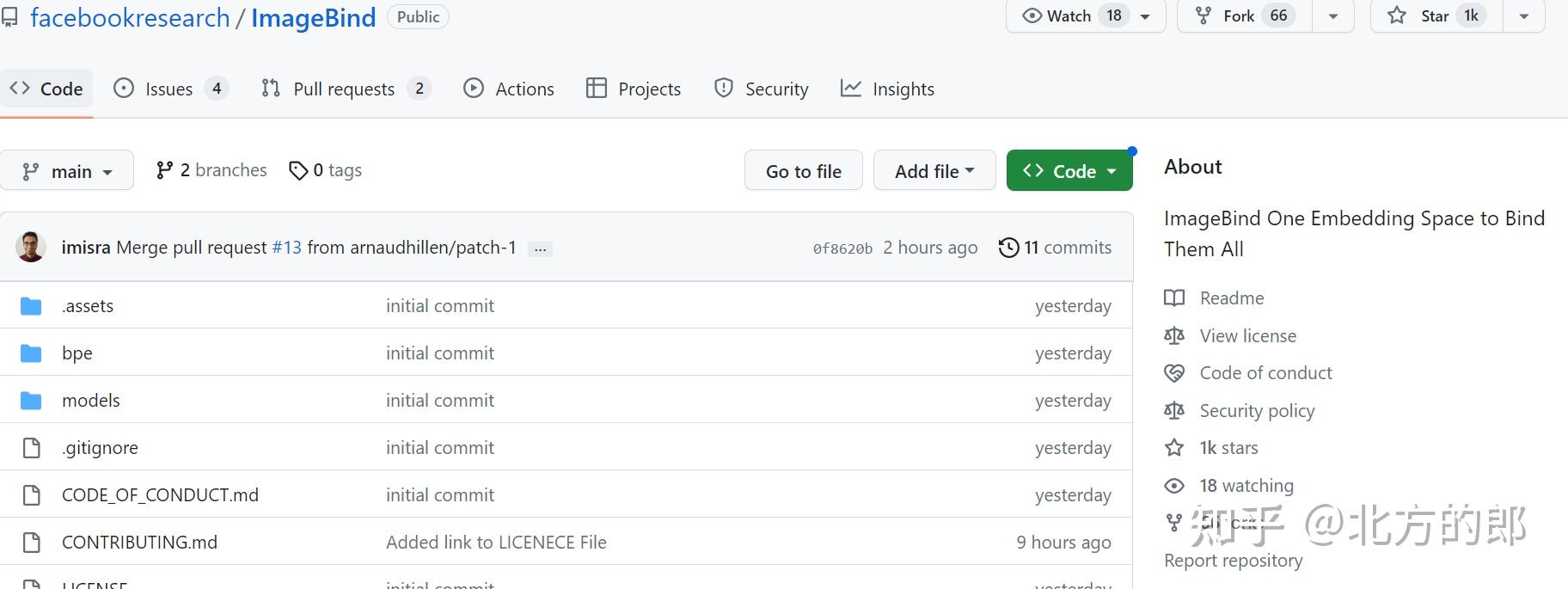Screen dimensions: 1568x589
Task: Expand the Add file dropdown
Action: point(934,171)
